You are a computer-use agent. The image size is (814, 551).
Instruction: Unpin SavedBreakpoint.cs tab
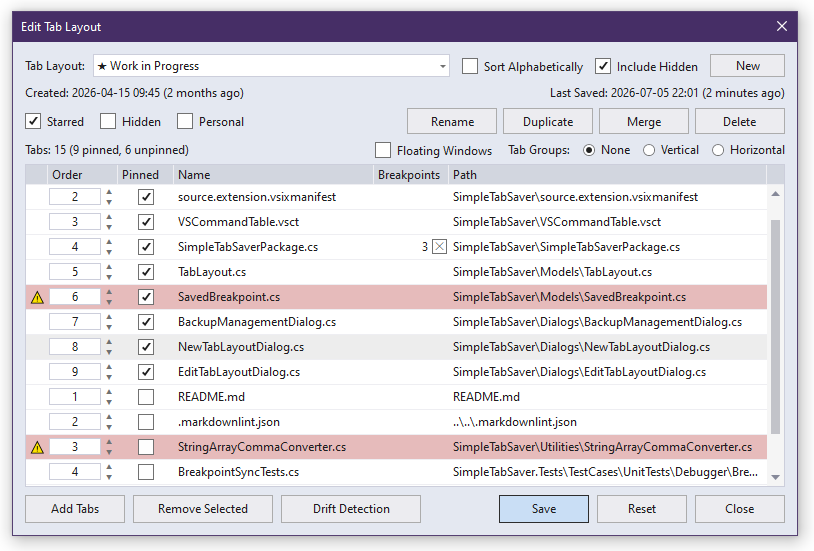coord(146,297)
